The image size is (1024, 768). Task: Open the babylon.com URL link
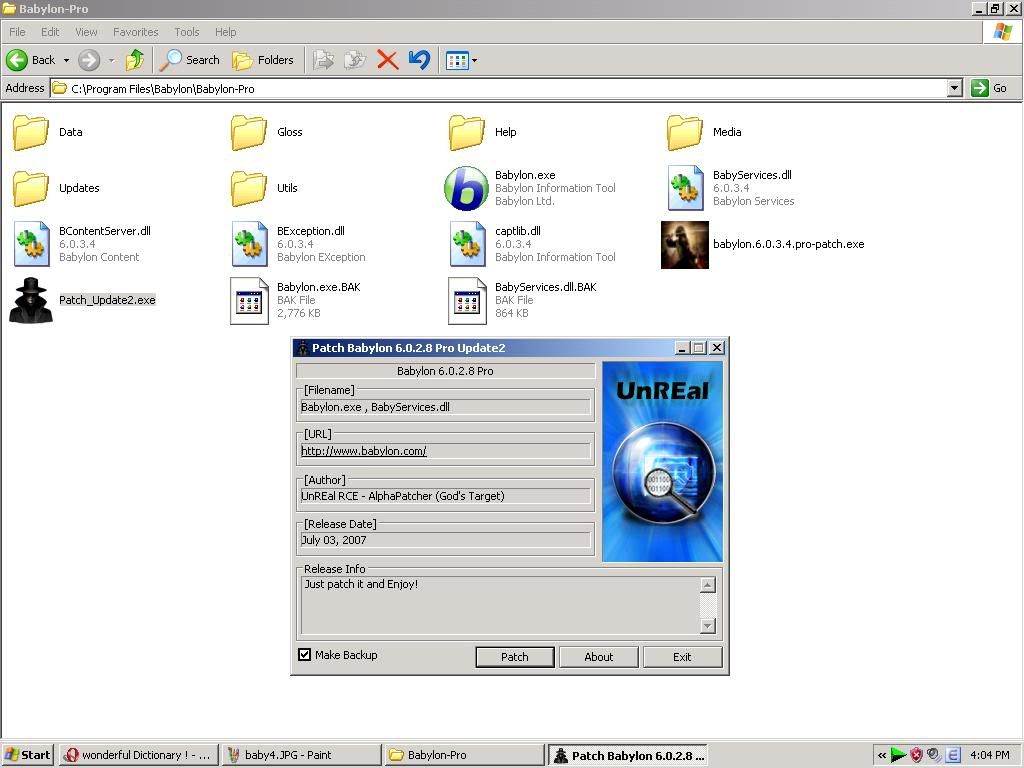[x=364, y=451]
